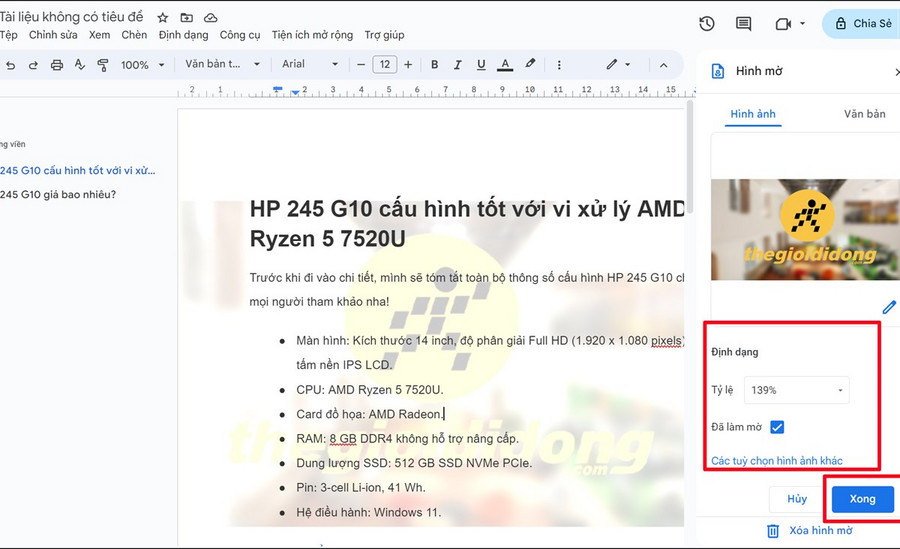
Task: Star the untitled document
Action: pyautogui.click(x=163, y=18)
